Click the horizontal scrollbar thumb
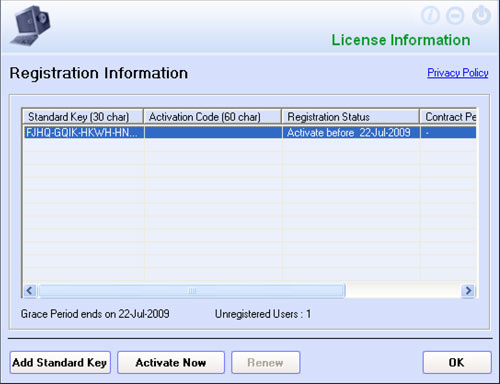The height and width of the screenshot is (384, 500). 192,291
